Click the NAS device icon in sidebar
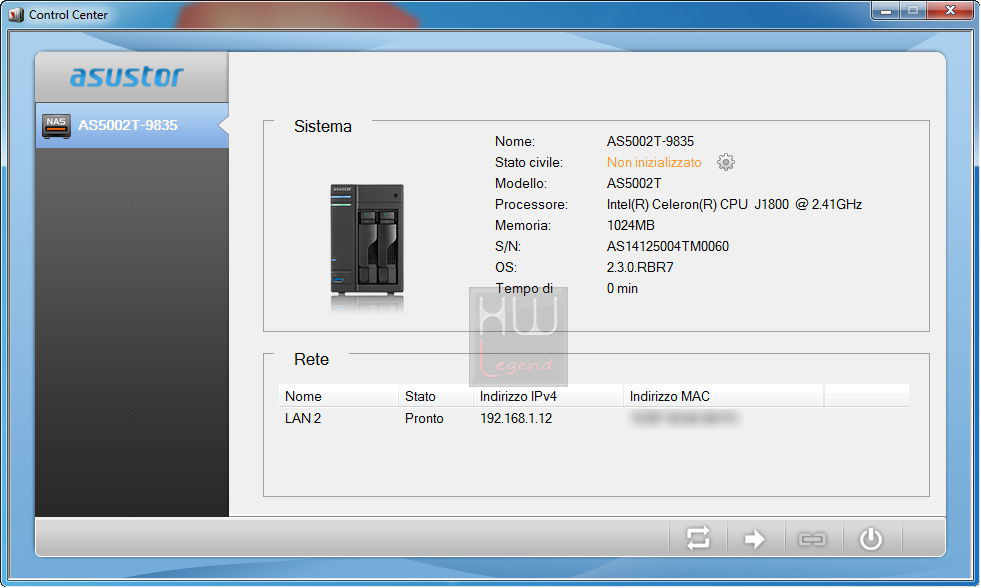Viewport: 981px width, 588px height. (56, 125)
